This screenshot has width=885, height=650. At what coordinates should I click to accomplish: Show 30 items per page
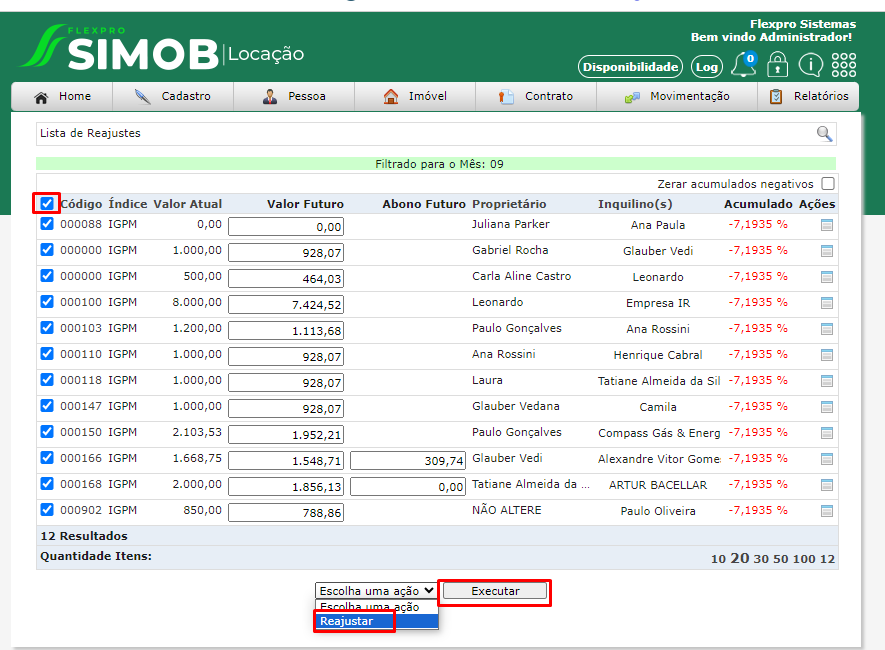[x=761, y=559]
